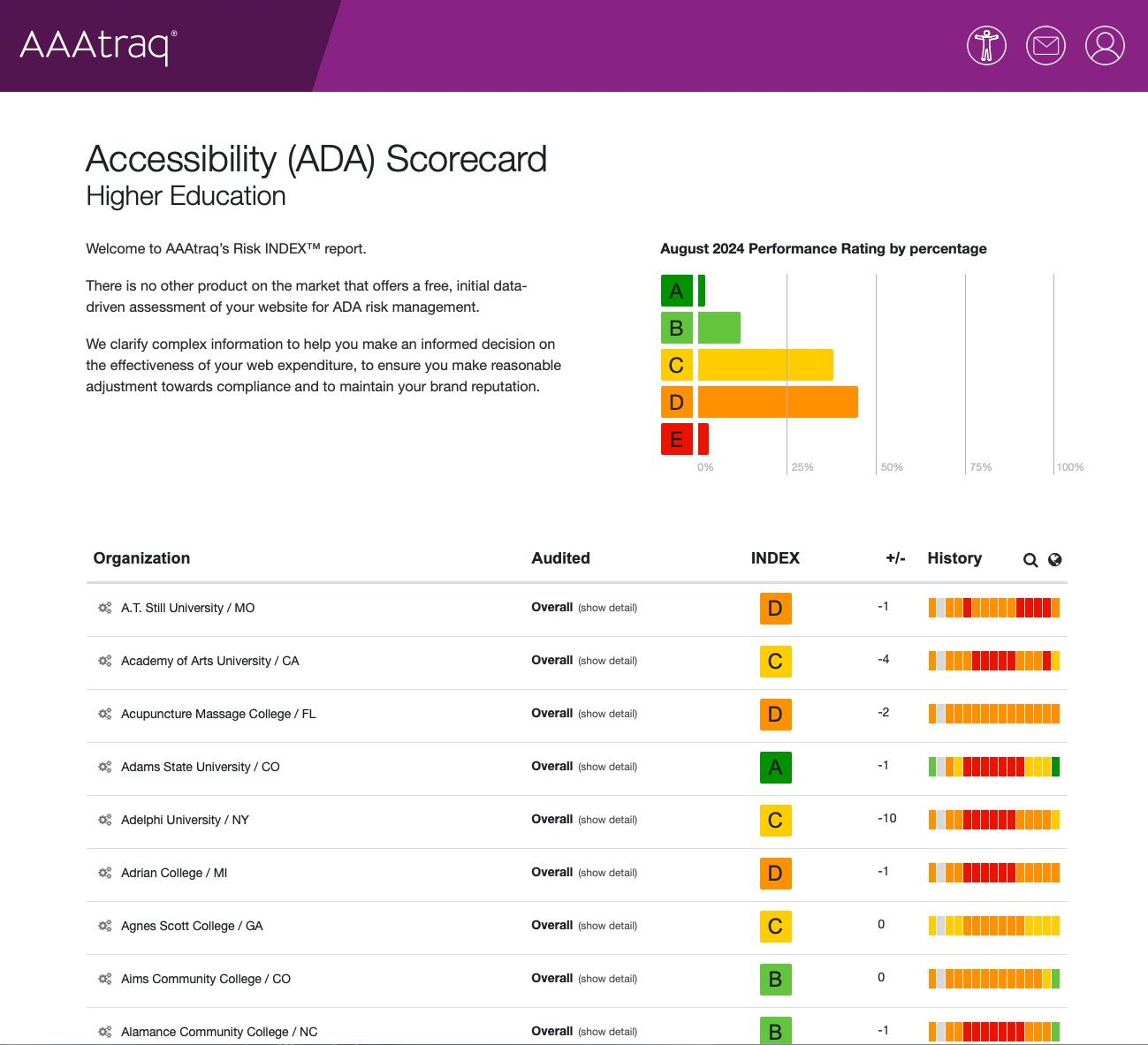The width and height of the screenshot is (1148, 1045).
Task: Click the History column header
Action: click(x=954, y=558)
